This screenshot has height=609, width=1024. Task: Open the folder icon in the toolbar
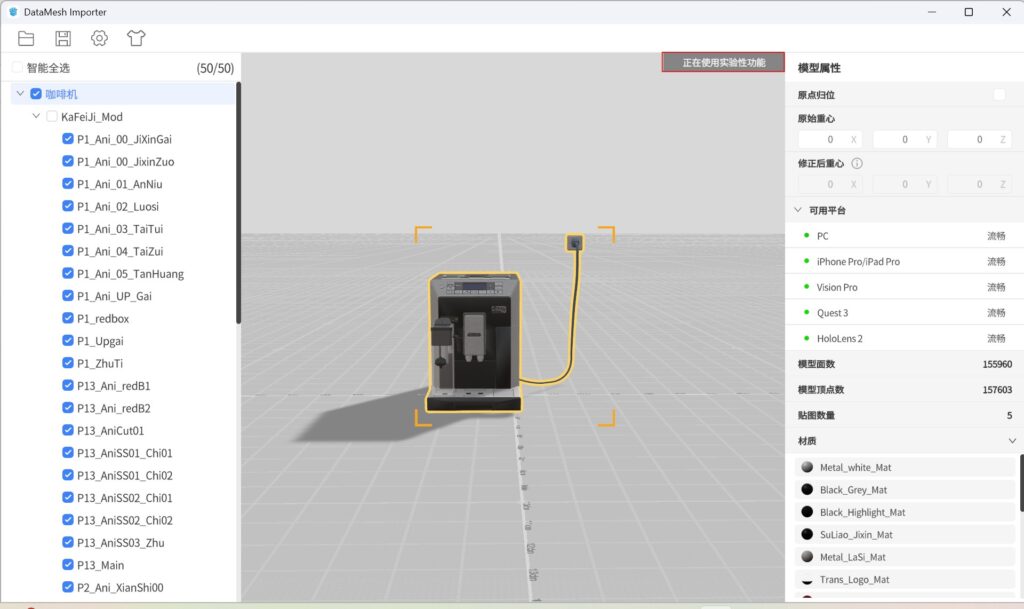click(26, 38)
